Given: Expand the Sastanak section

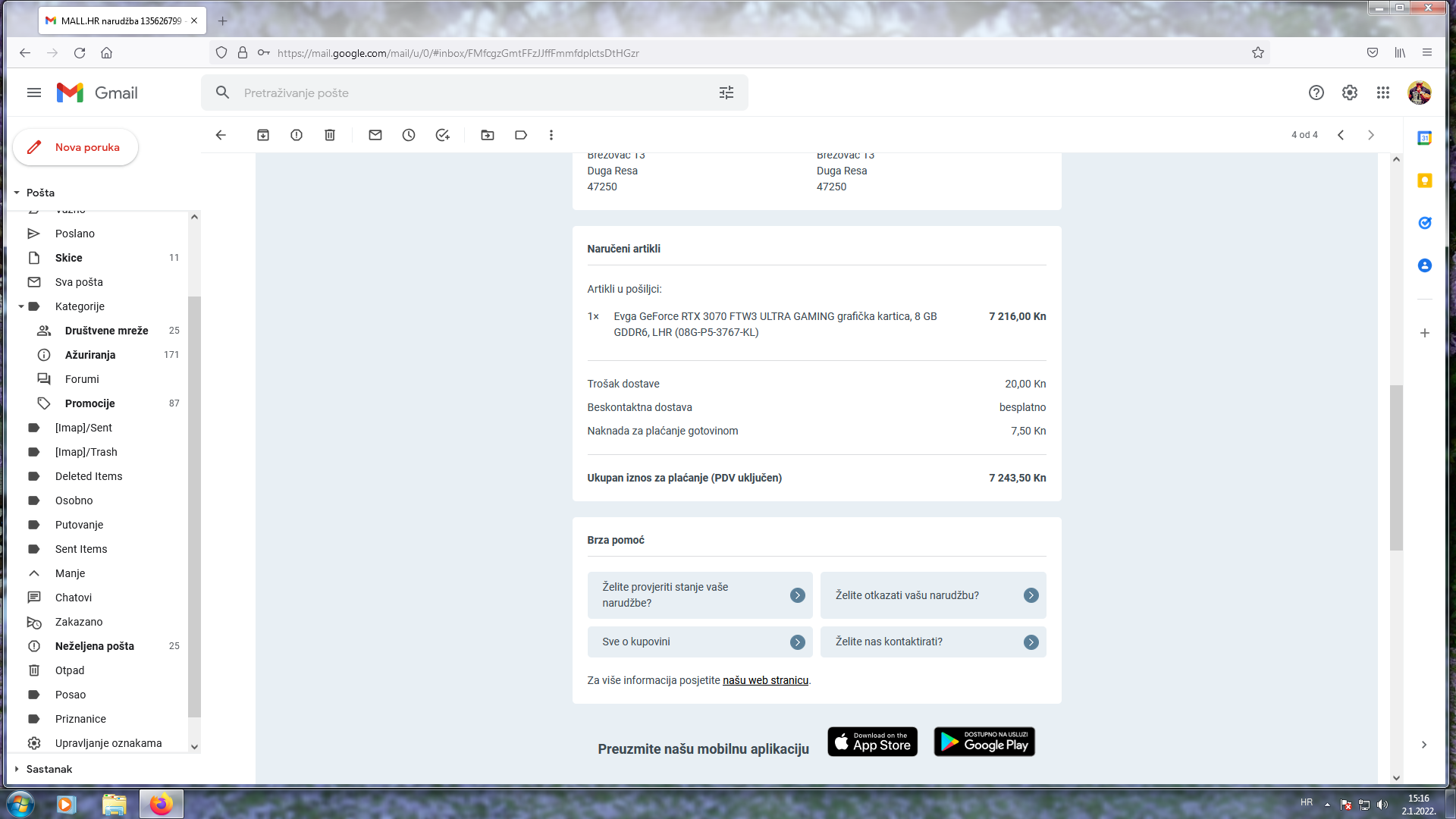Looking at the screenshot, I should tap(17, 769).
